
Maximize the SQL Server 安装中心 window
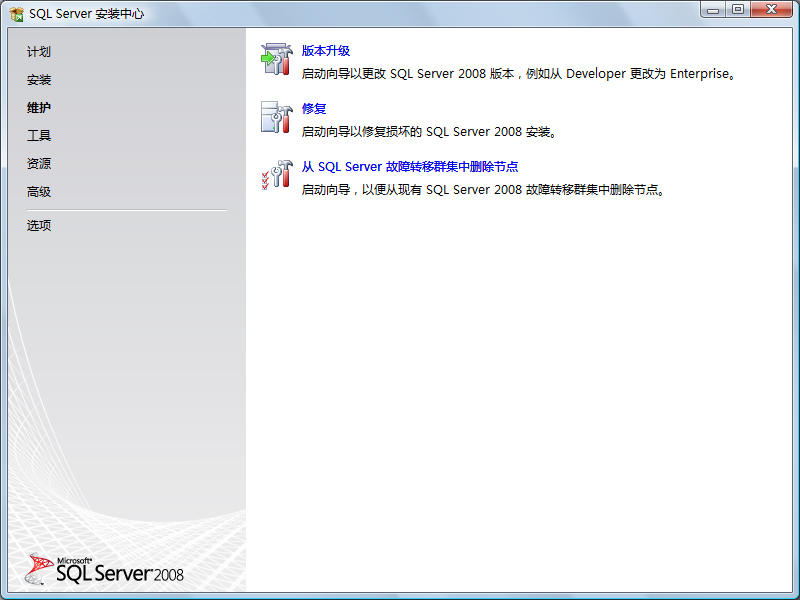[x=738, y=10]
